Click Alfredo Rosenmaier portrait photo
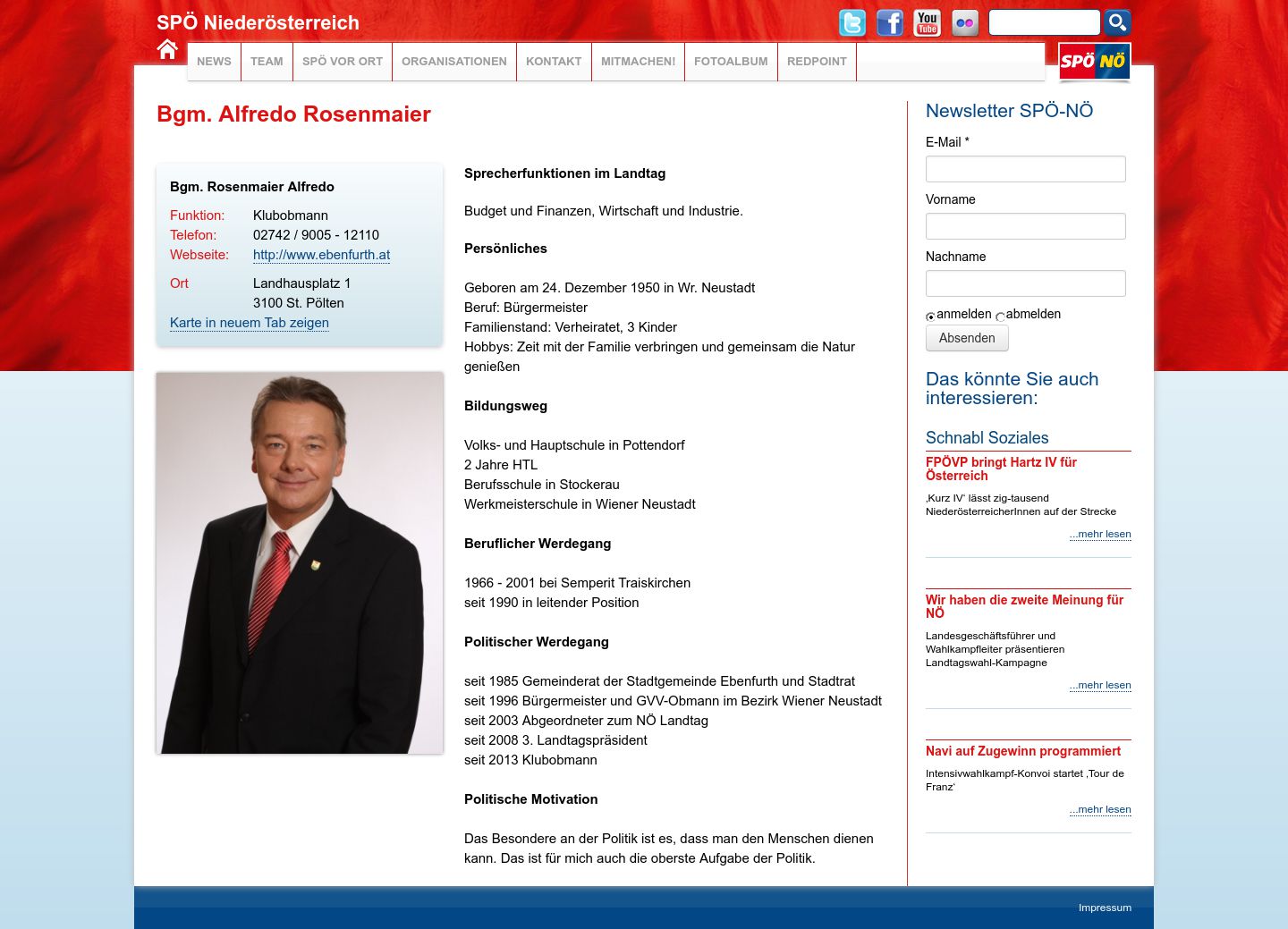 pos(300,562)
